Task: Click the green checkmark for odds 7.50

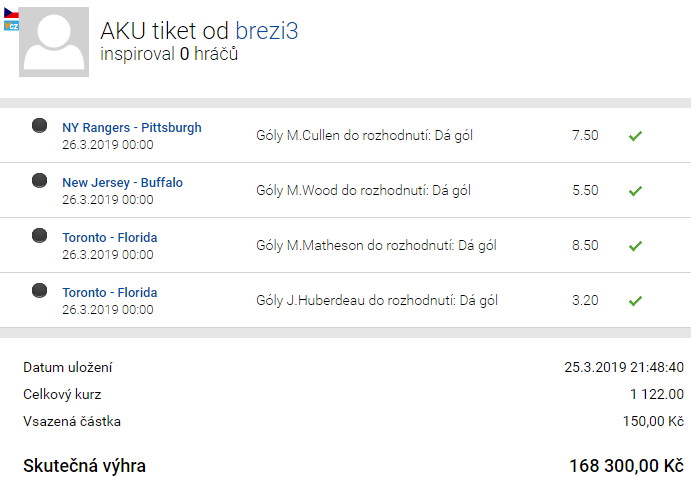Action: pyautogui.click(x=635, y=136)
